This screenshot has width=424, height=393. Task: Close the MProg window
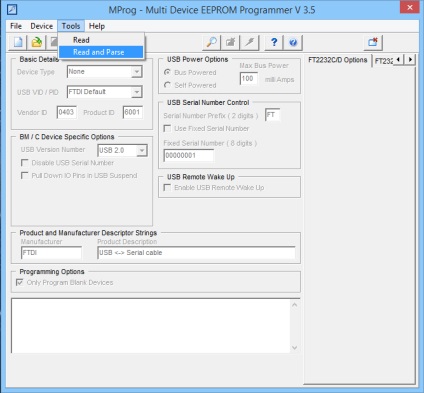(410, 7)
